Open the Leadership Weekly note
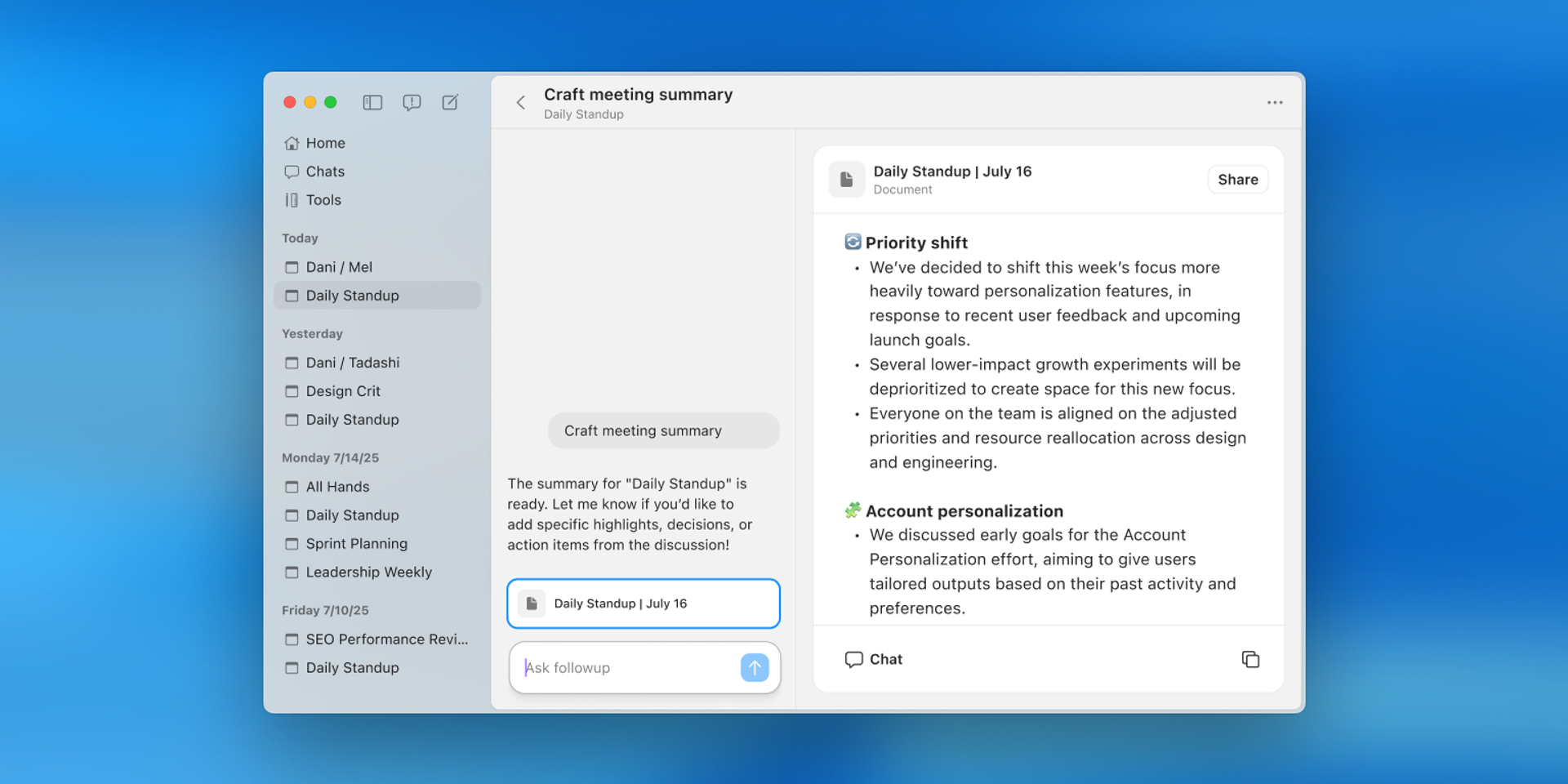1568x784 pixels. pos(368,572)
